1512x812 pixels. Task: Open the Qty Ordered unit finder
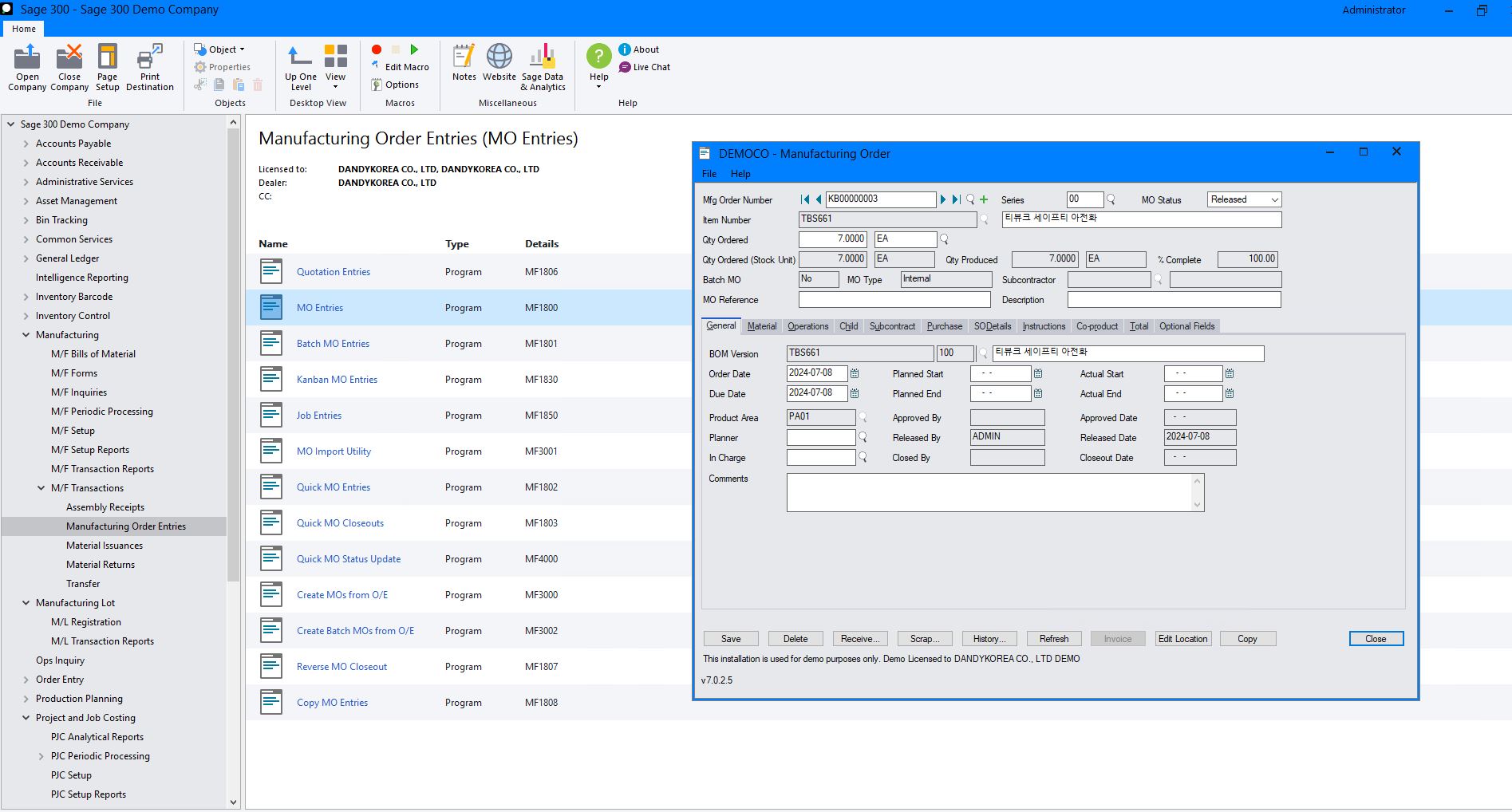(x=944, y=239)
